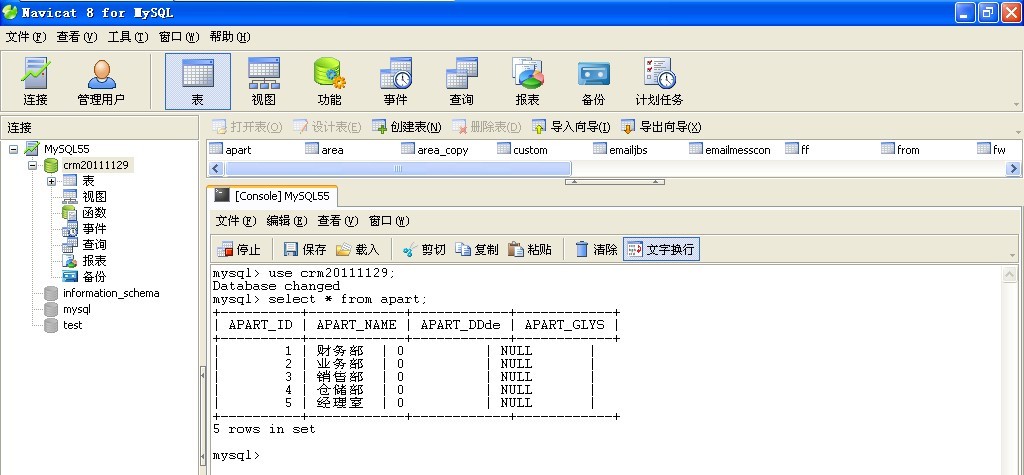This screenshot has width=1024, height=475.
Task: Click 创建表 (Create Table) button
Action: point(407,127)
